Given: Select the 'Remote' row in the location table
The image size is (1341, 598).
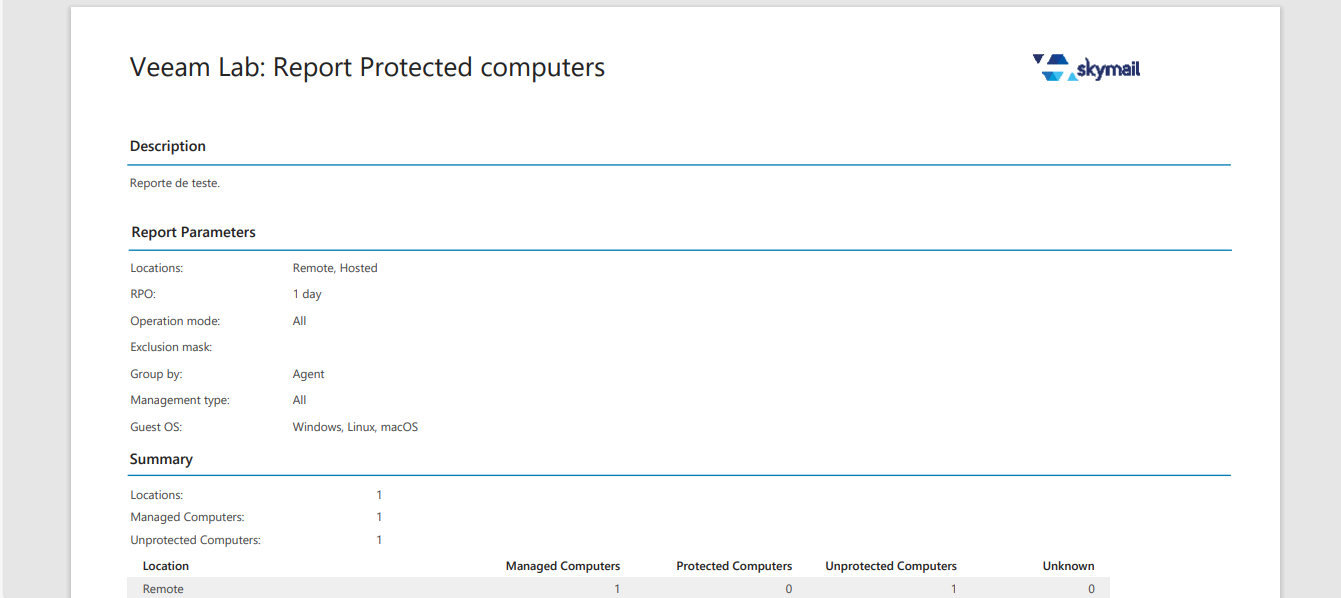Looking at the screenshot, I should tap(164, 589).
